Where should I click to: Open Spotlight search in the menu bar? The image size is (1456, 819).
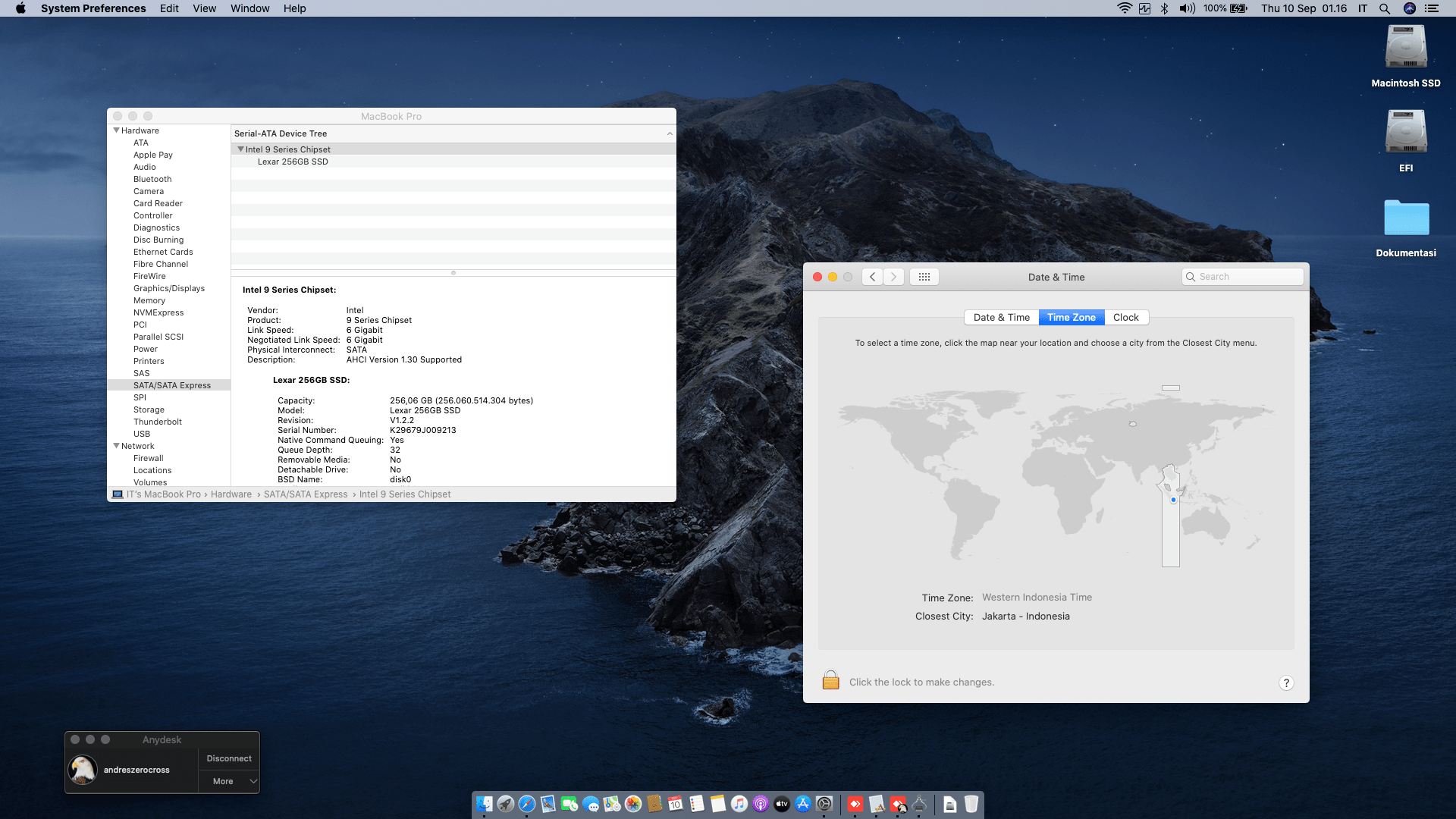click(x=1385, y=8)
